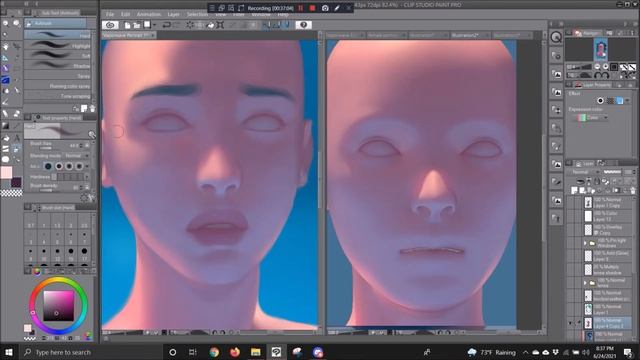Viewport: 640px width, 360px height.
Task: Choose the Hard airbrush sub tool
Action: (x=58, y=36)
